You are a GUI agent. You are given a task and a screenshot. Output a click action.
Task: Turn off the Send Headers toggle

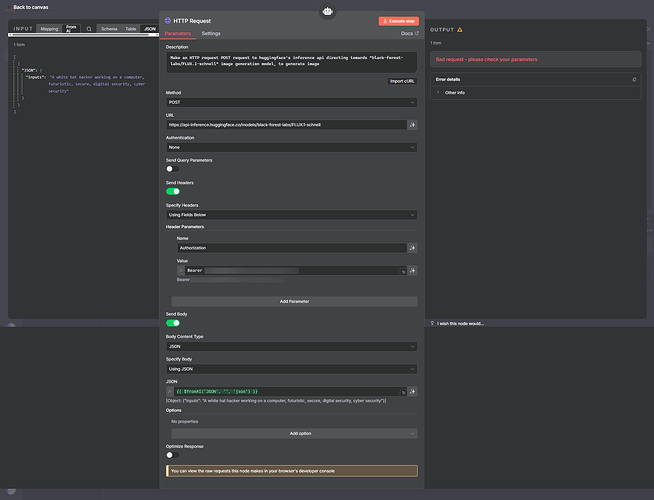pyautogui.click(x=172, y=191)
